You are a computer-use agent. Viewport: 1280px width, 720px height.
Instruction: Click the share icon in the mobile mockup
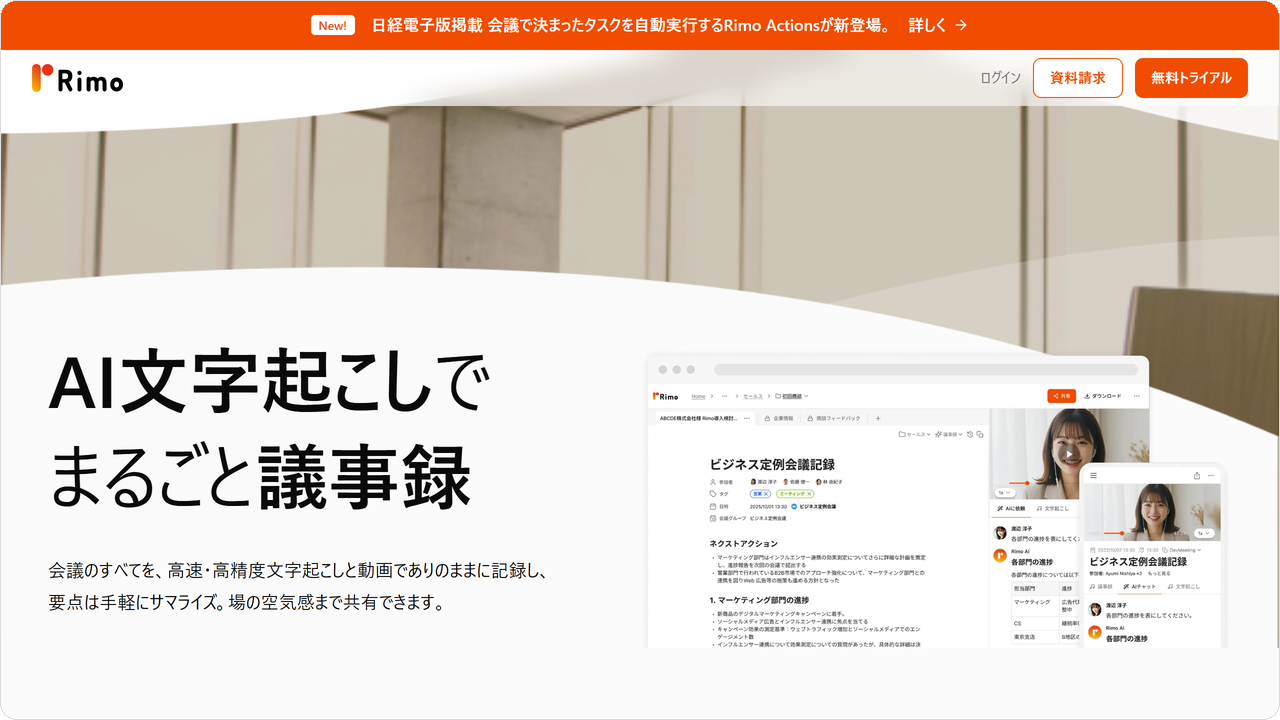point(1197,476)
